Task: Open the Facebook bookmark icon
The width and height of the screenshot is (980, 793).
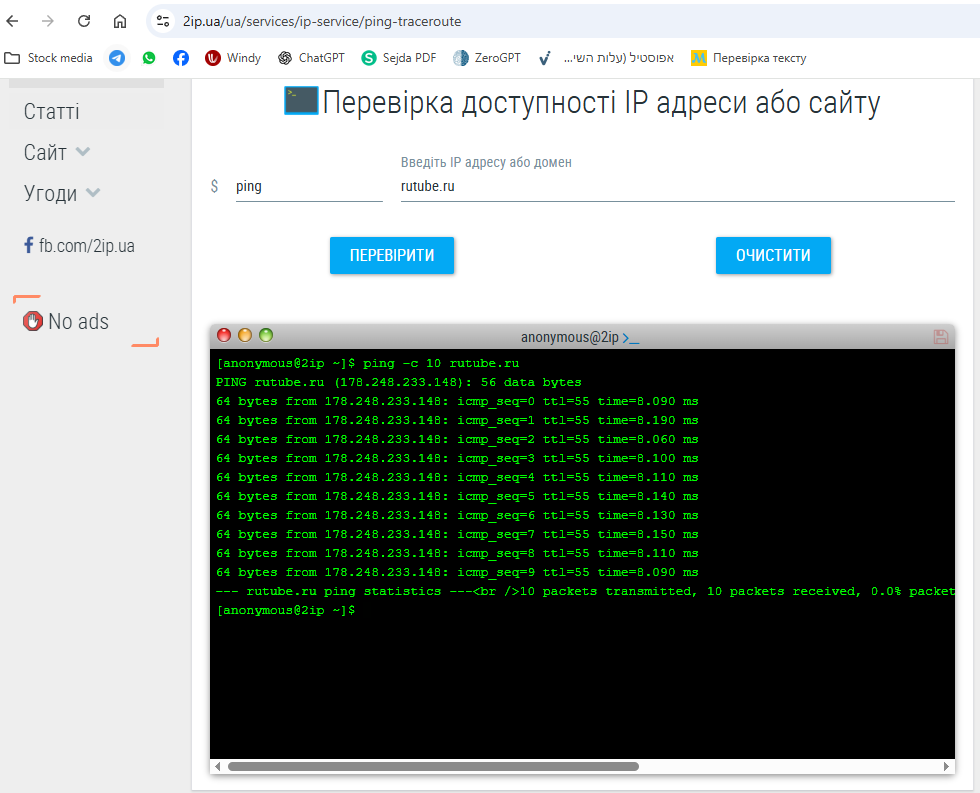Action: coord(181,58)
